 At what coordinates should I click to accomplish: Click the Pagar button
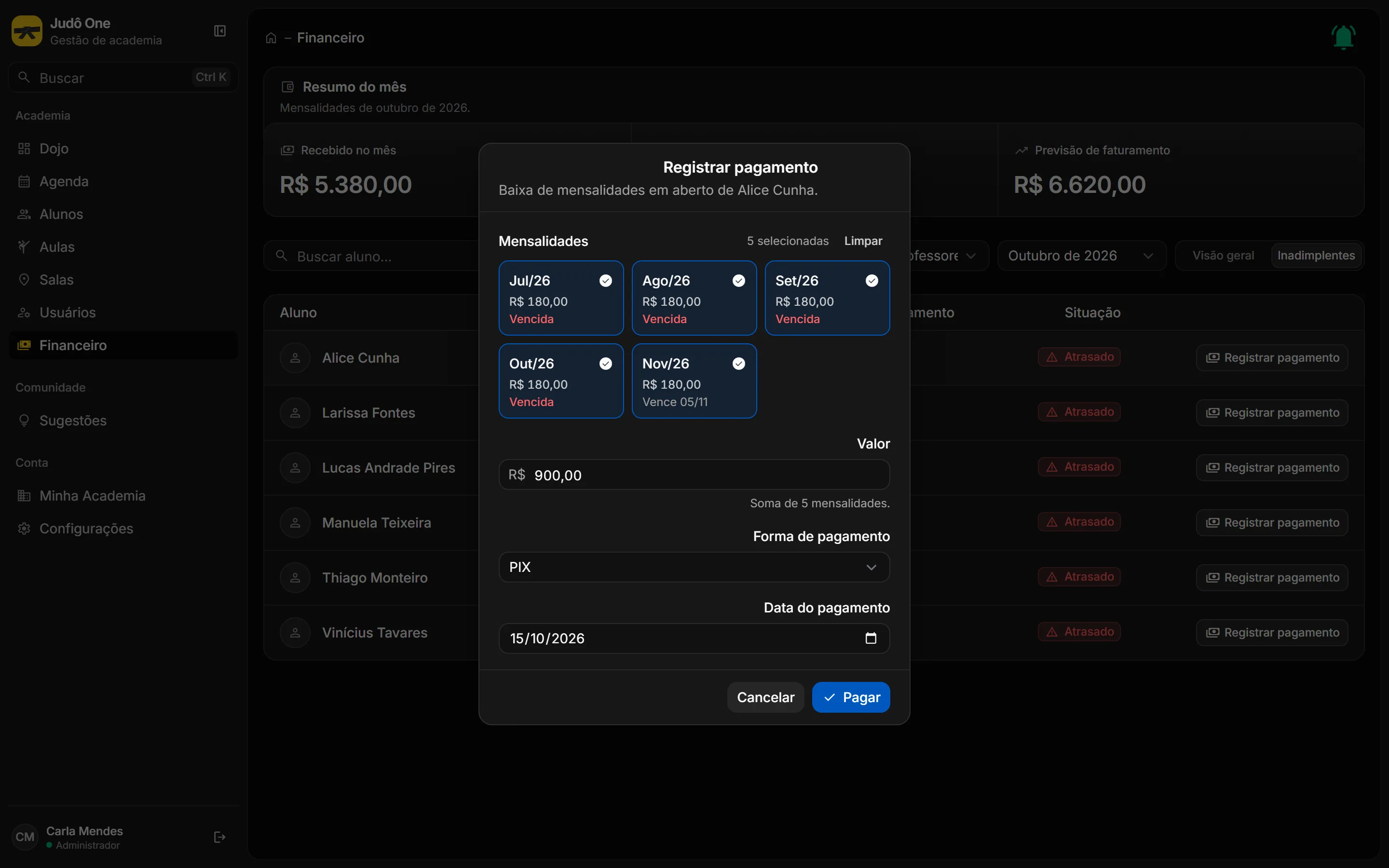point(851,697)
